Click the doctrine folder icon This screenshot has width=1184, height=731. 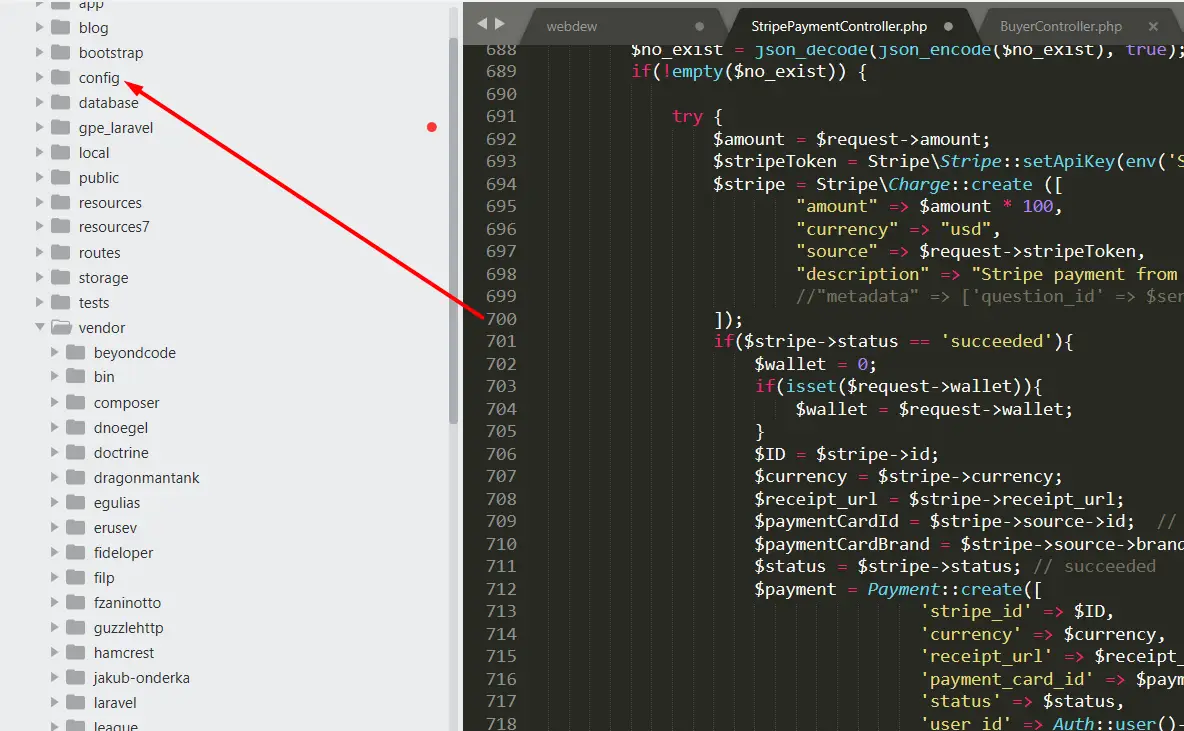(76, 452)
